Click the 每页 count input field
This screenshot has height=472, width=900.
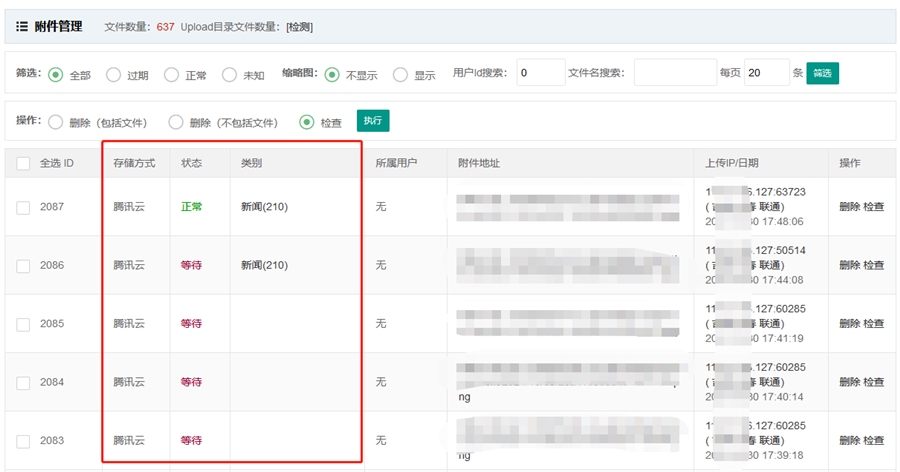pos(766,73)
